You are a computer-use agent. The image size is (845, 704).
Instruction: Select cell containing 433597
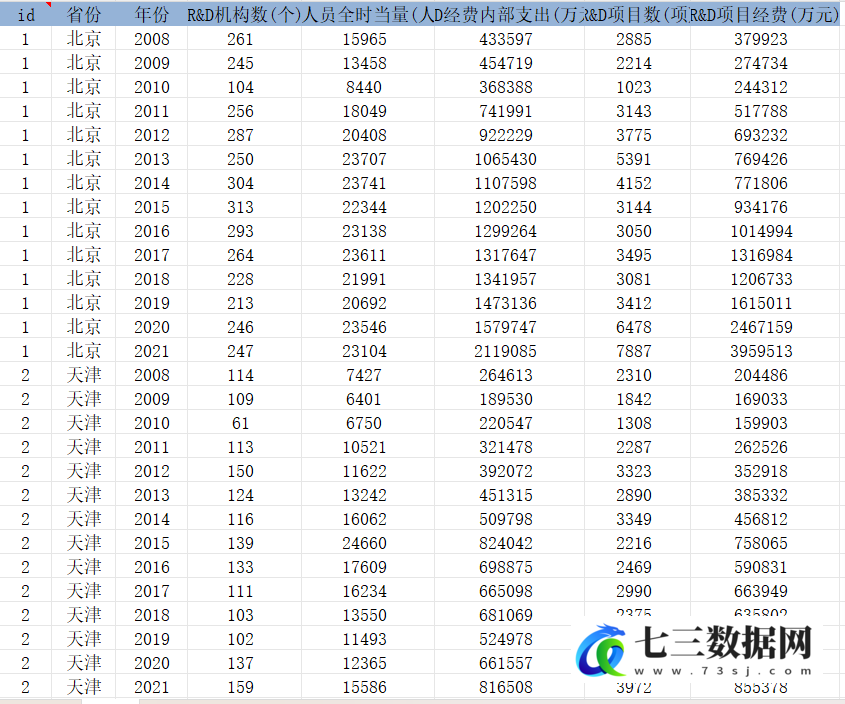click(509, 39)
